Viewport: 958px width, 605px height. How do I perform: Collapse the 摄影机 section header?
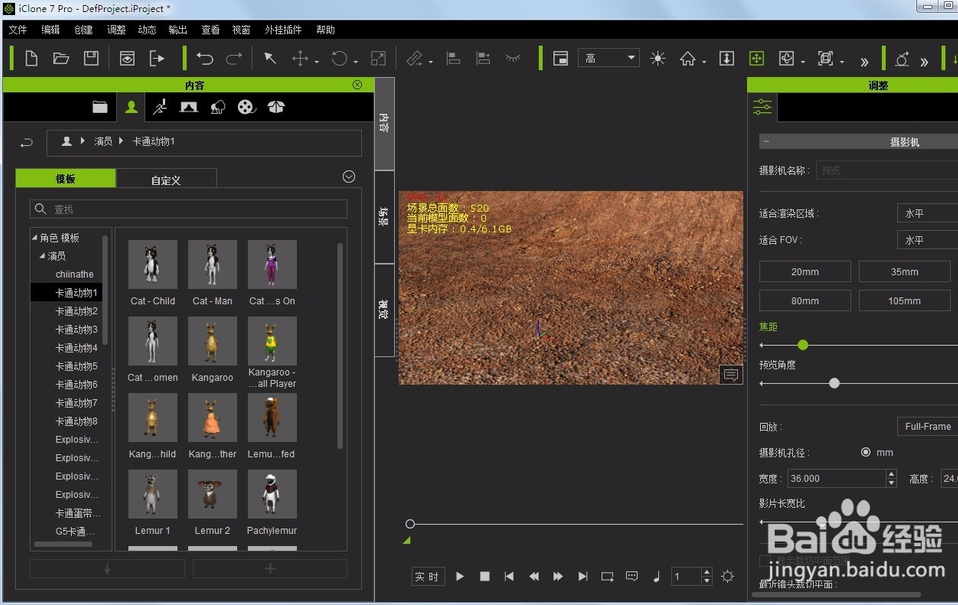(764, 142)
